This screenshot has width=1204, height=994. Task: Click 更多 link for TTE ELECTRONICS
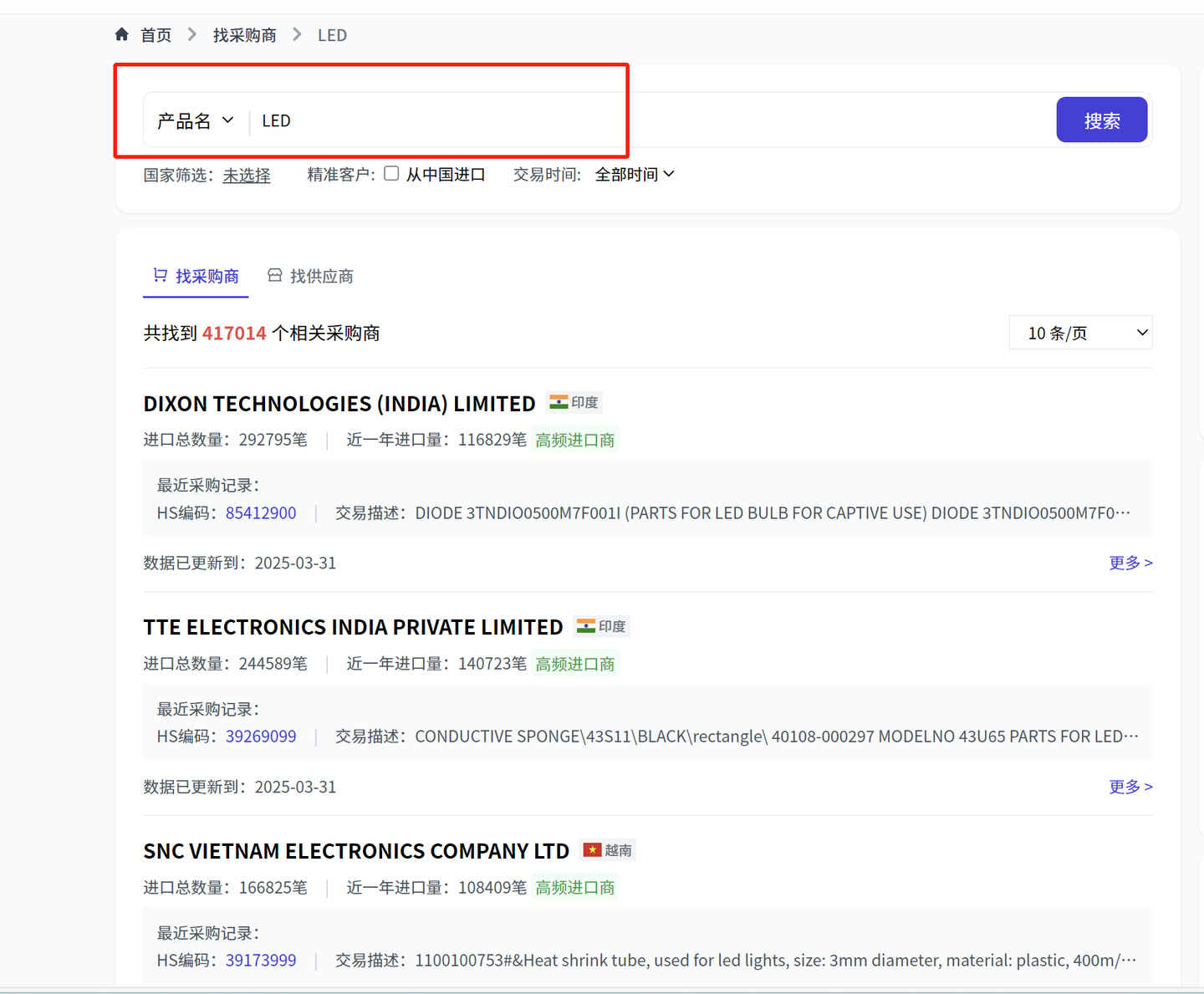tap(1130, 787)
